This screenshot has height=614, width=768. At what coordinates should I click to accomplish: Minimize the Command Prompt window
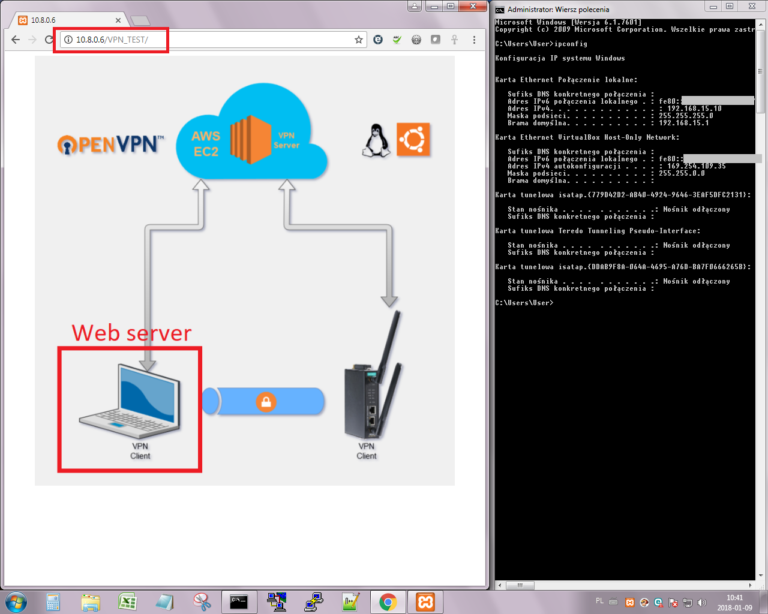pos(713,6)
